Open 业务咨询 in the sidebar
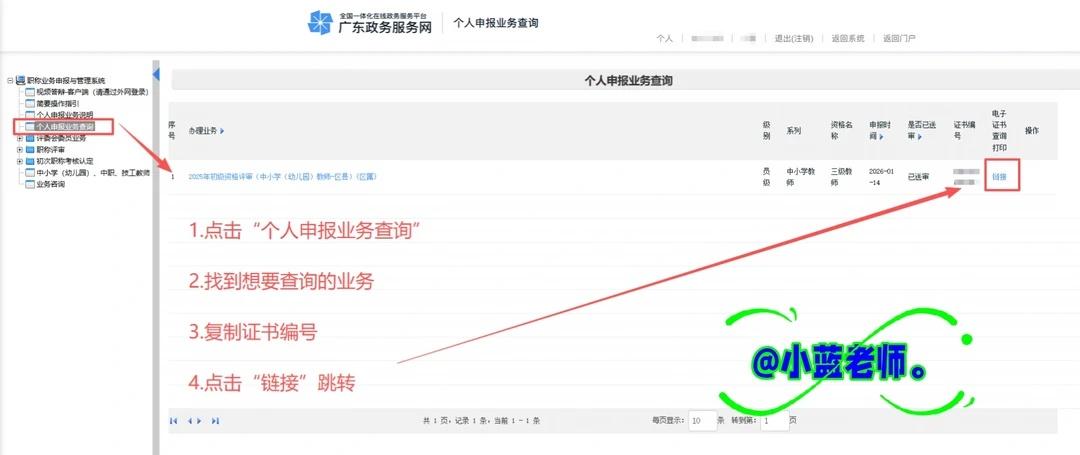 pyautogui.click(x=50, y=185)
